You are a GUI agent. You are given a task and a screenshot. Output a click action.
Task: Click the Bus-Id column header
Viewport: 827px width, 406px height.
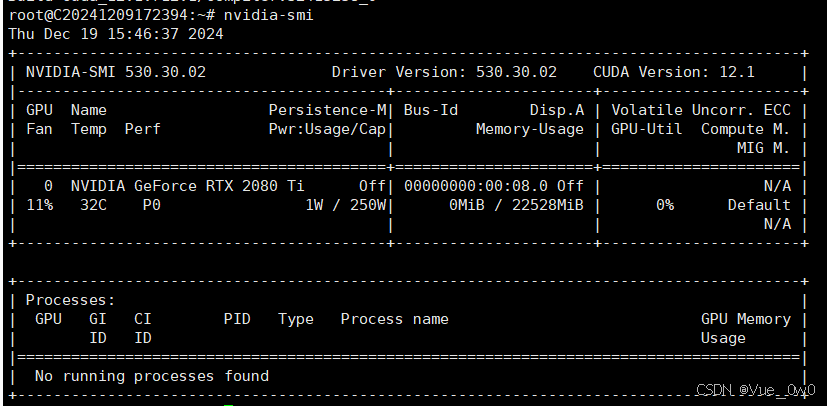point(431,110)
